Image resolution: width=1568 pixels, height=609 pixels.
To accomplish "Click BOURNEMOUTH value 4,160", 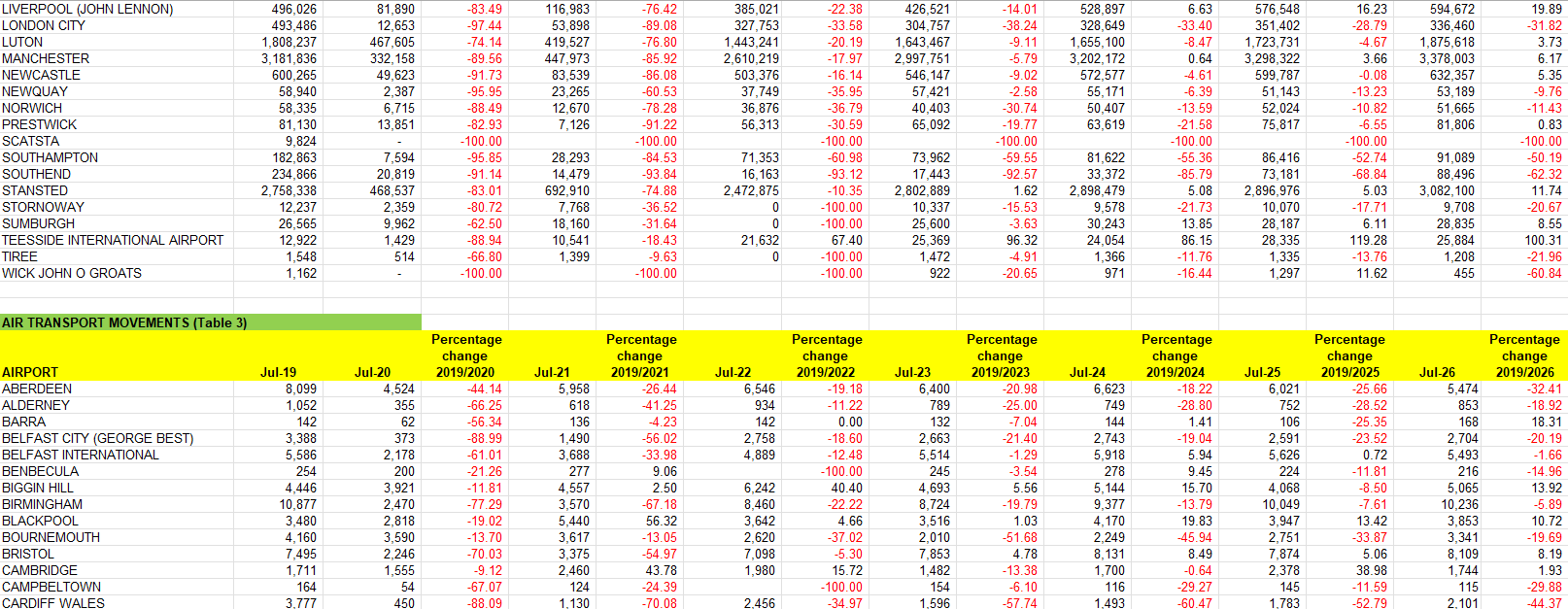I will pos(301,537).
